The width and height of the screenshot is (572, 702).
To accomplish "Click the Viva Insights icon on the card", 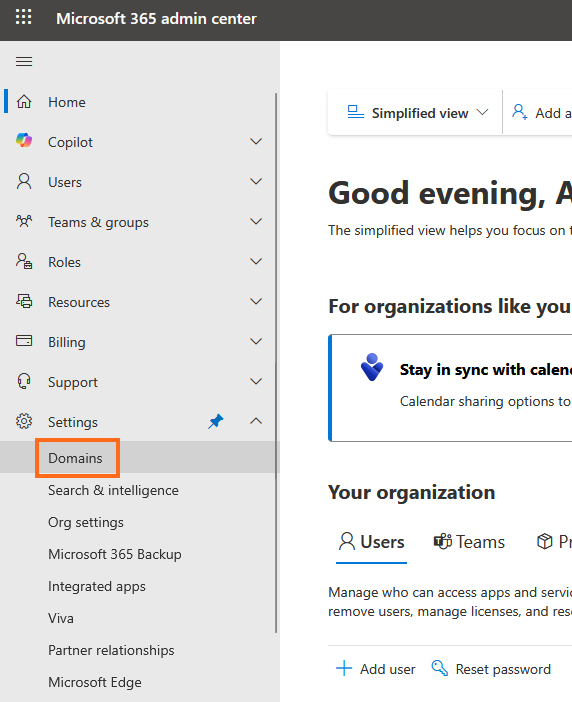I will point(372,367).
